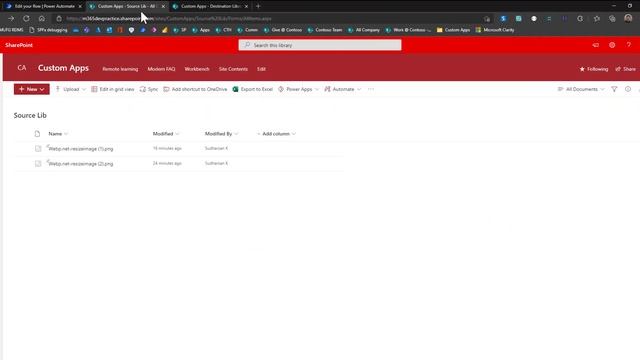Open the Custom Apps bookmark folder
This screenshot has height=360, width=640.
tap(453, 30)
